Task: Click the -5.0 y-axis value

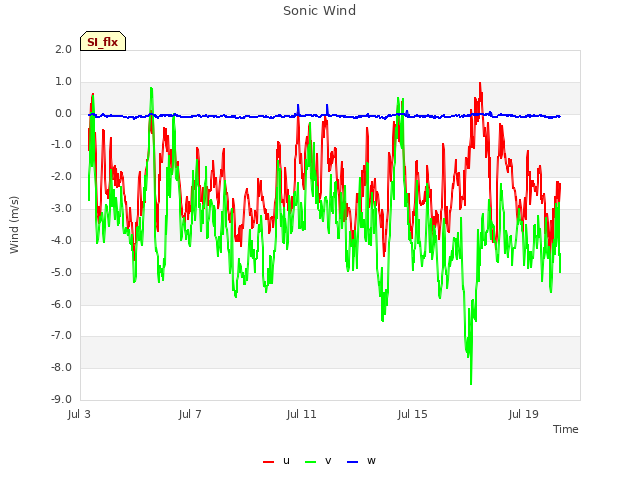Action: [61, 272]
